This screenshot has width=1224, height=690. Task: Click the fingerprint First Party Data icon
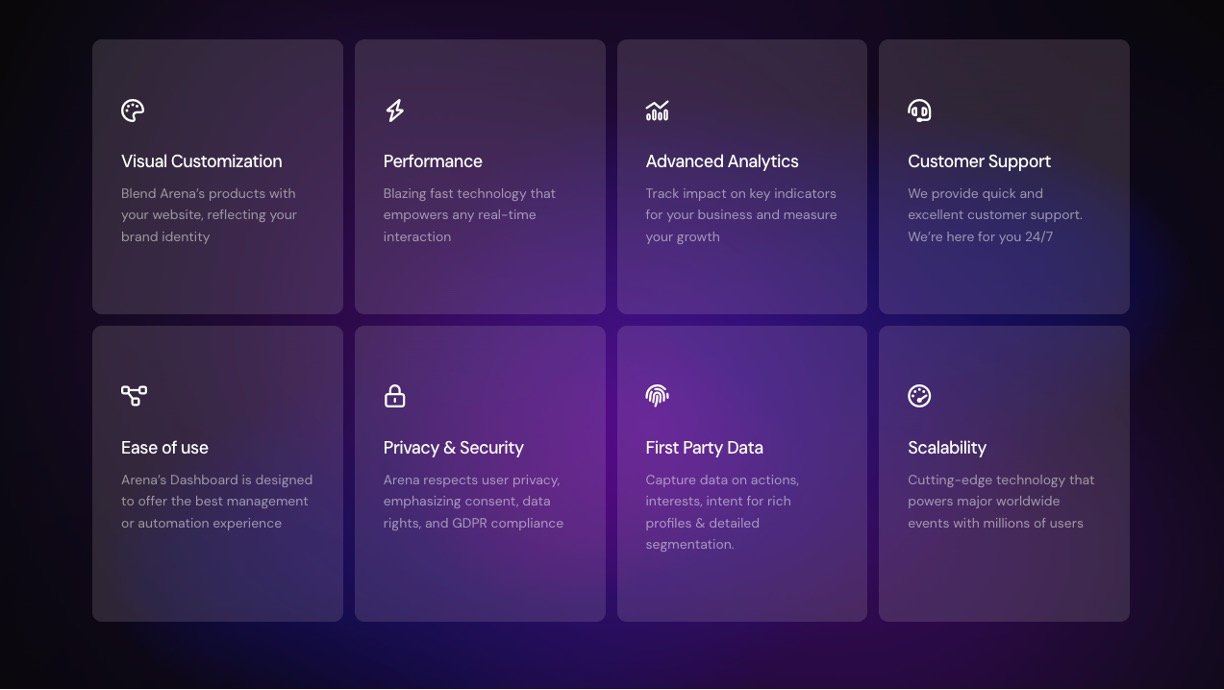[657, 396]
